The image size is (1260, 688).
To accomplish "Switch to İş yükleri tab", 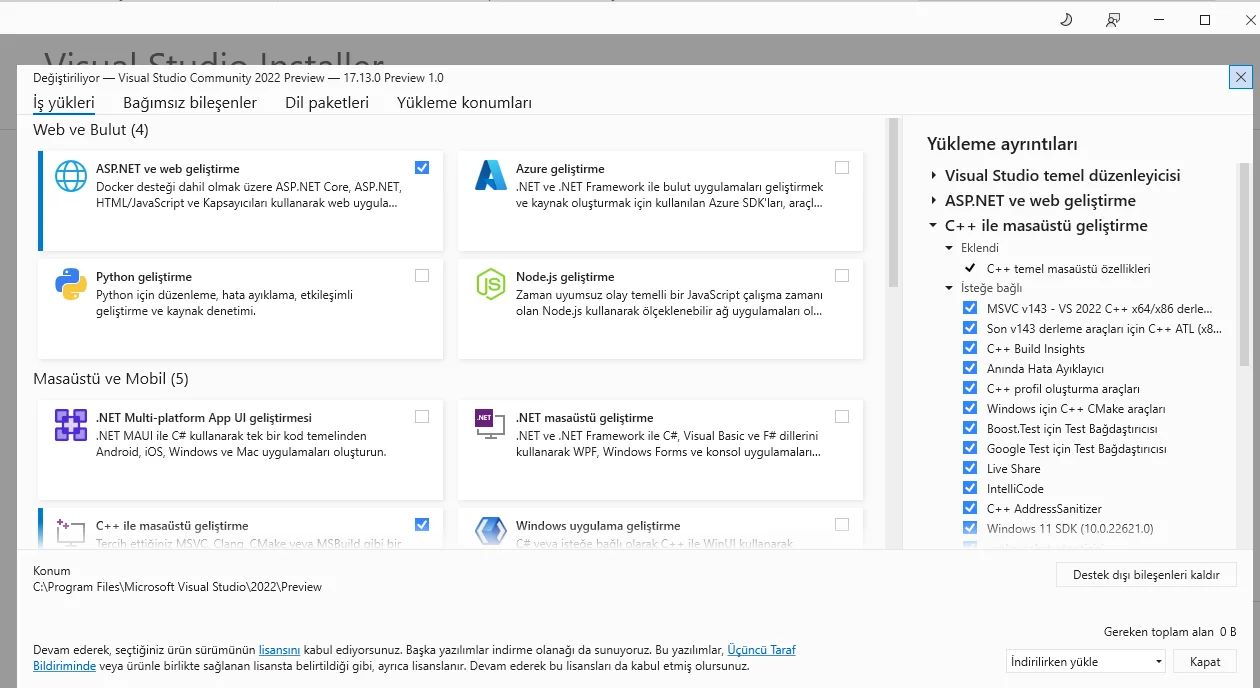I will pos(64,102).
